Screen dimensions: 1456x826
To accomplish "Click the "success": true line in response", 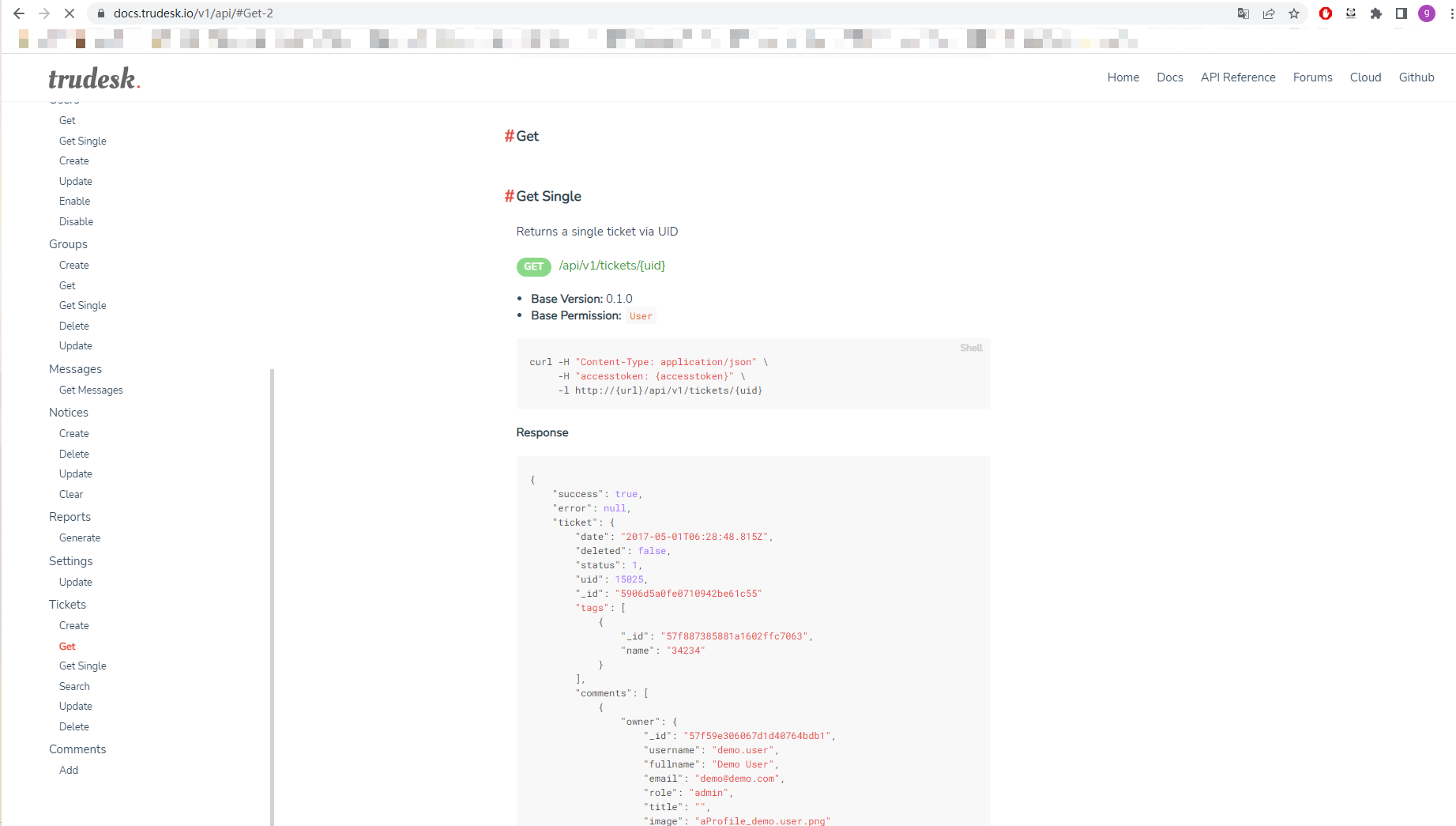I will [597, 494].
